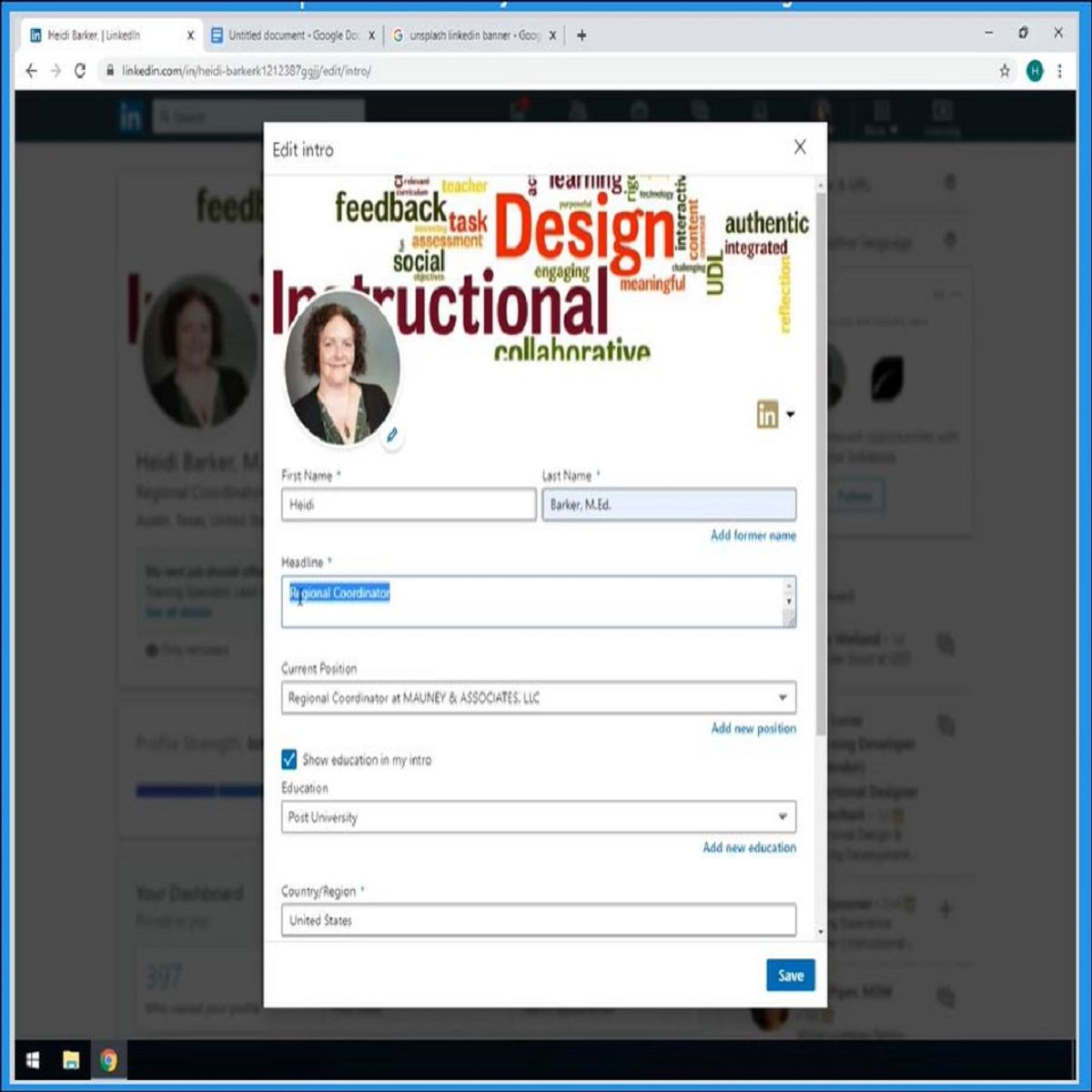Reload the page with refresh icon
Image resolution: width=1092 pixels, height=1092 pixels.
(80, 71)
